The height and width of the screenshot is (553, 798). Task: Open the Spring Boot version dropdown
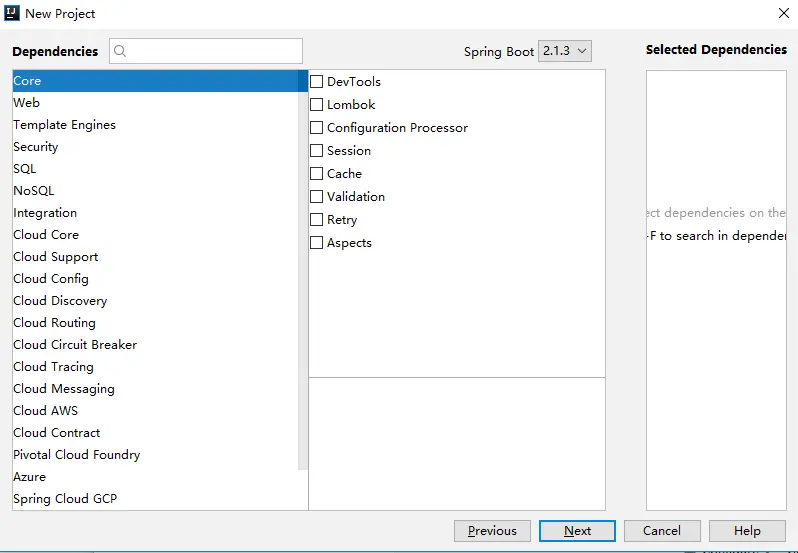[x=564, y=51]
